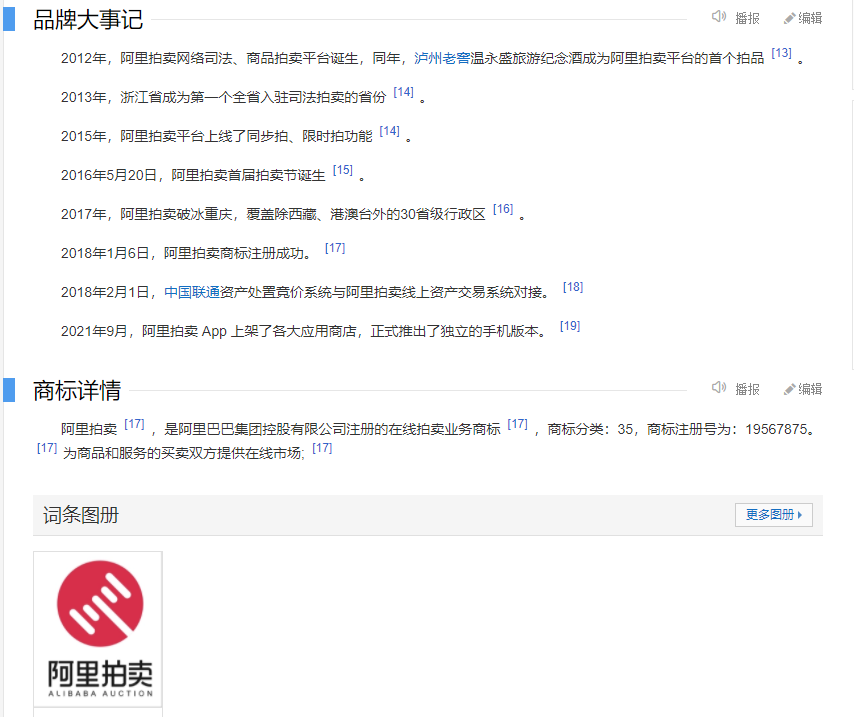This screenshot has width=854, height=717.
Task: Click speaker icon beside 商标详情 heading
Action: pos(718,387)
